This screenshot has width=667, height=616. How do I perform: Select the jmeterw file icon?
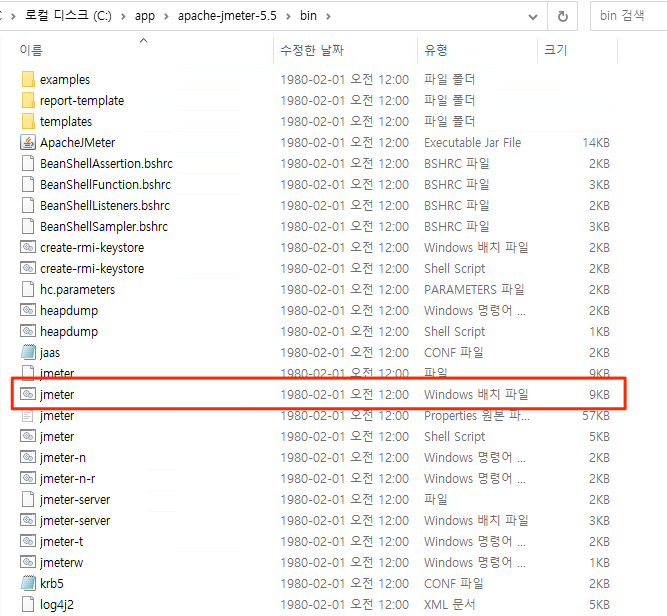click(x=28, y=562)
